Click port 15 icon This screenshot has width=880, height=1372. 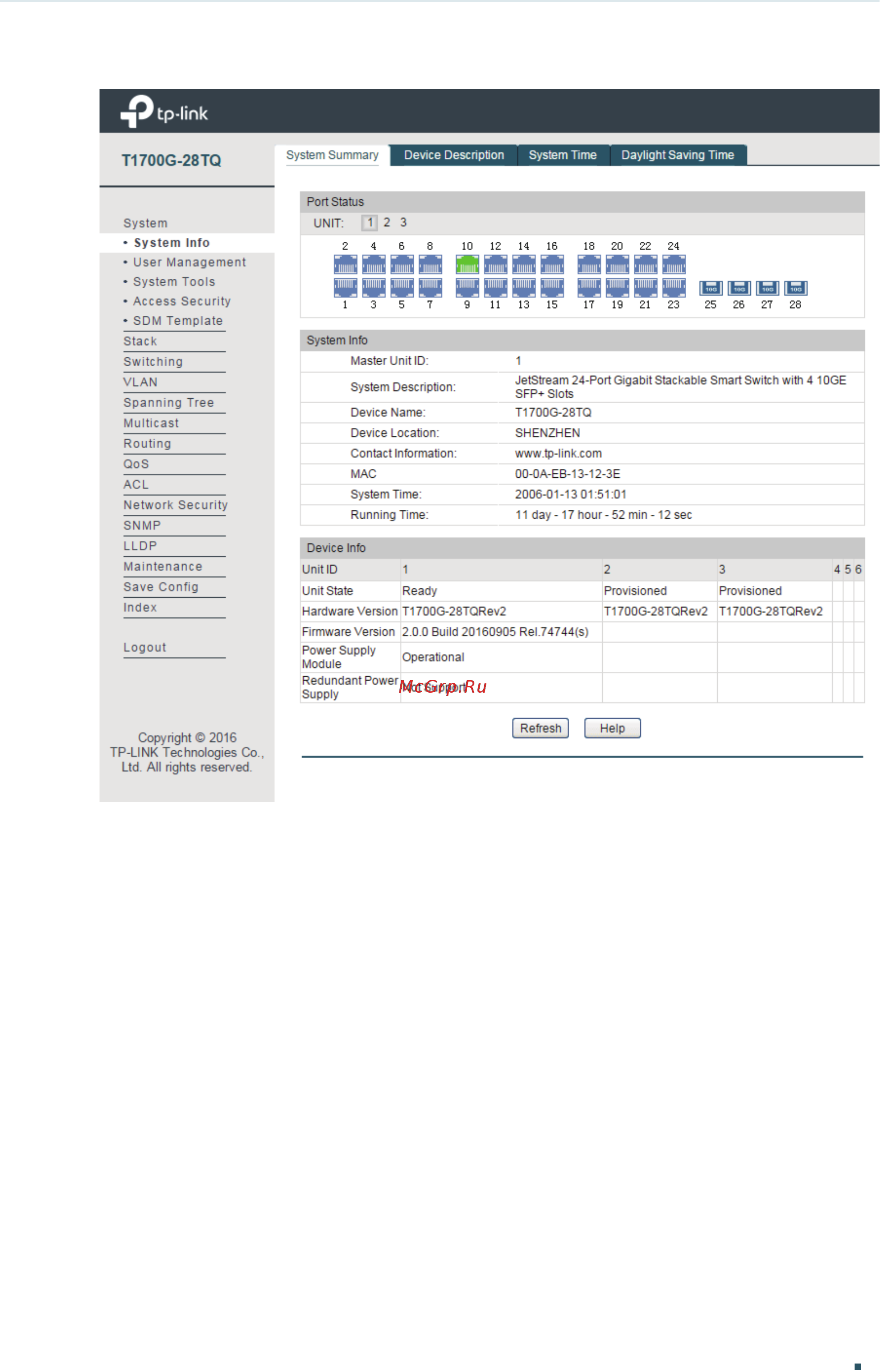click(x=552, y=287)
